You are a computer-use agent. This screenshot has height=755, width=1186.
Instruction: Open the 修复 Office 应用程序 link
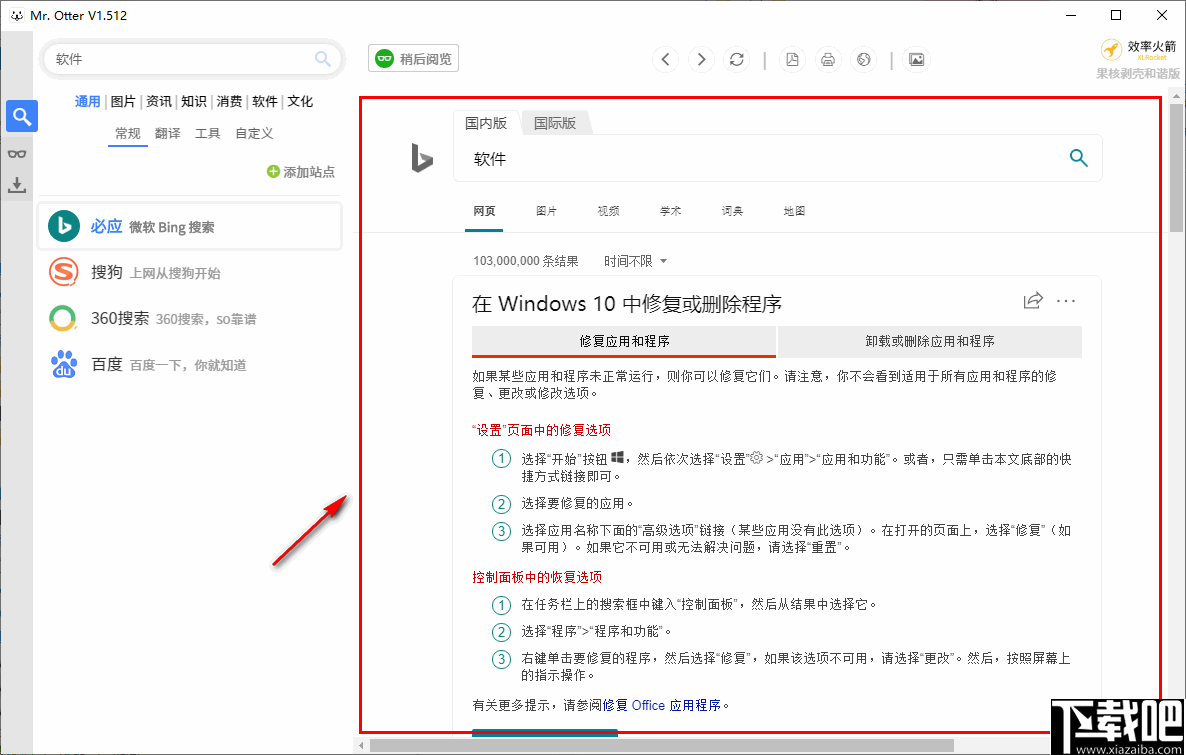[662, 705]
